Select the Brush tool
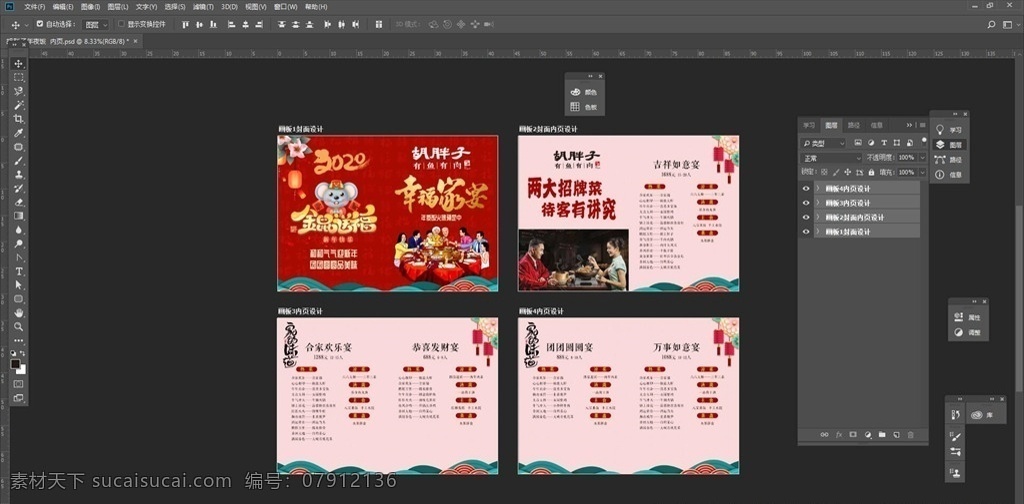Screen dimensions: 1024x504 coord(19,161)
